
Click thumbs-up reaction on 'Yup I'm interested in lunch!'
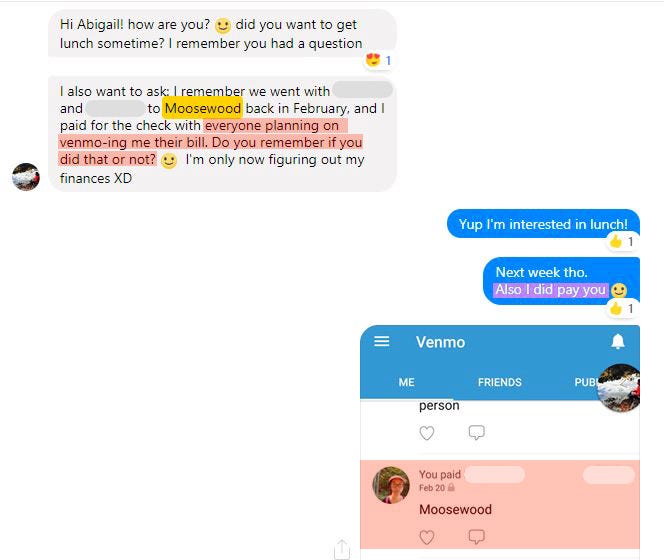[x=622, y=241]
